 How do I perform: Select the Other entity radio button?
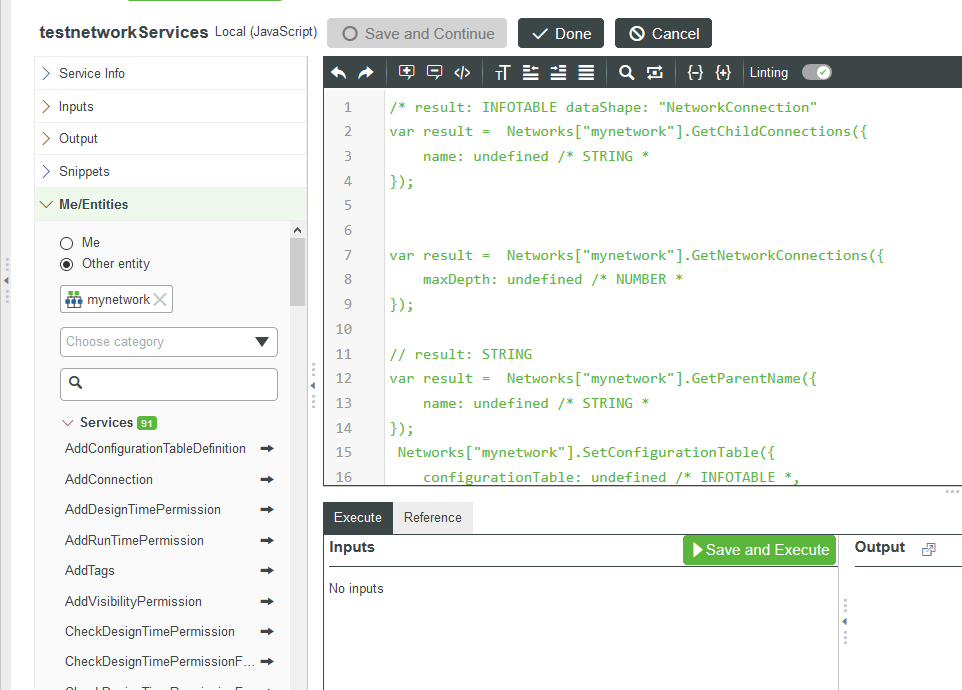67,264
